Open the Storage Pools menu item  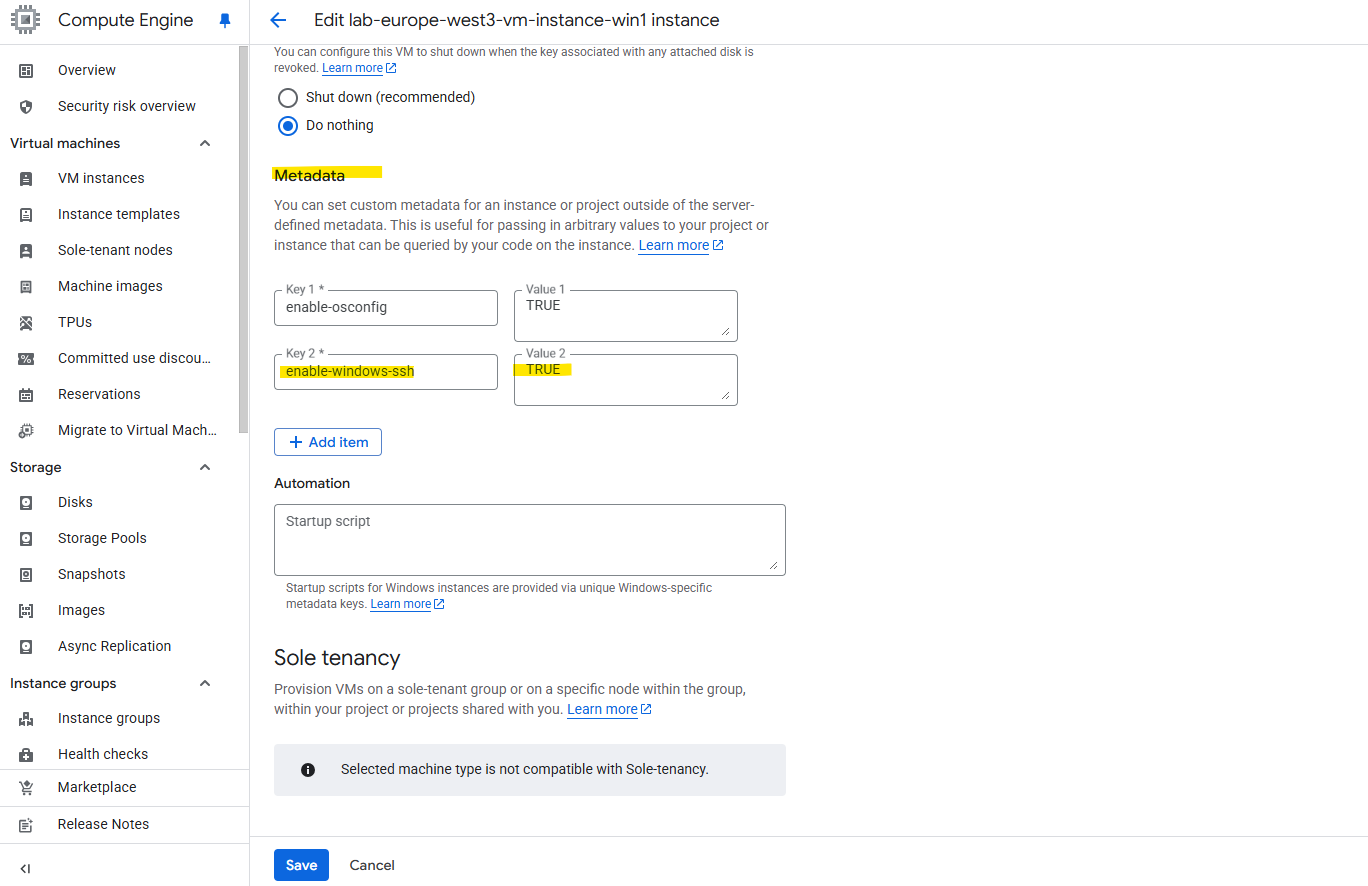102,538
